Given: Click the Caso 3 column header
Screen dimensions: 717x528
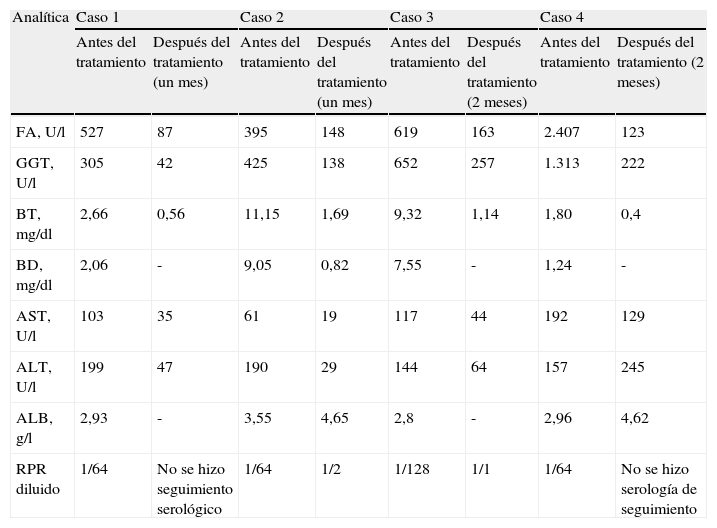Looking at the screenshot, I should tap(411, 18).
